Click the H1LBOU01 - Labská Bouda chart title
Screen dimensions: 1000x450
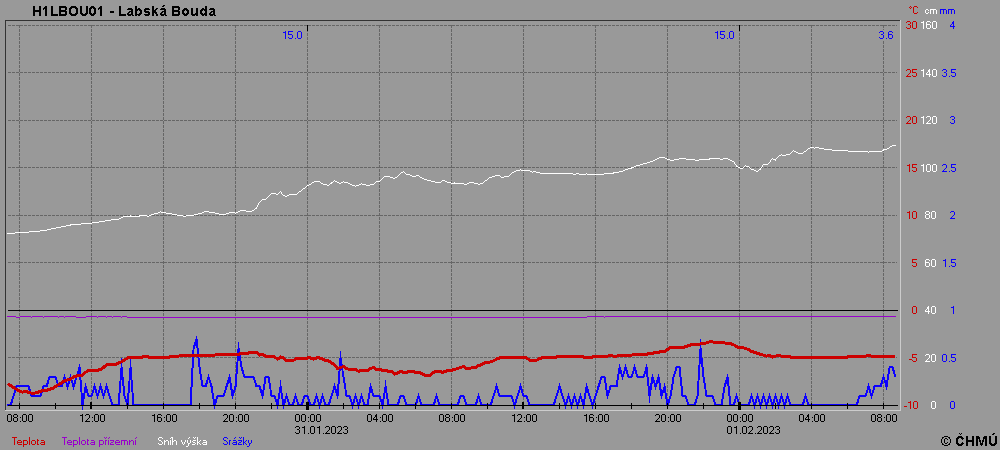pos(124,11)
